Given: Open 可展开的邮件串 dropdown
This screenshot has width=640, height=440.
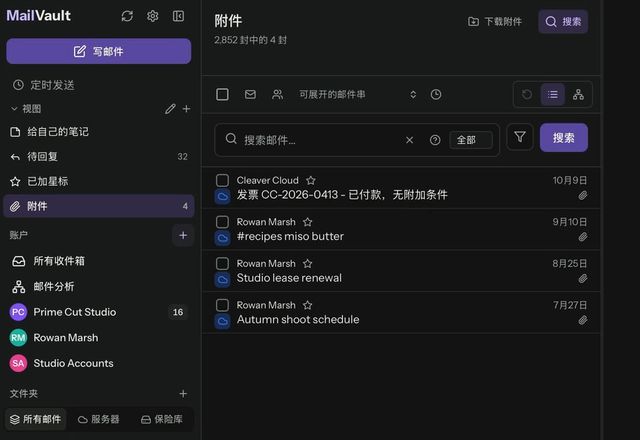Looking at the screenshot, I should click(358, 95).
